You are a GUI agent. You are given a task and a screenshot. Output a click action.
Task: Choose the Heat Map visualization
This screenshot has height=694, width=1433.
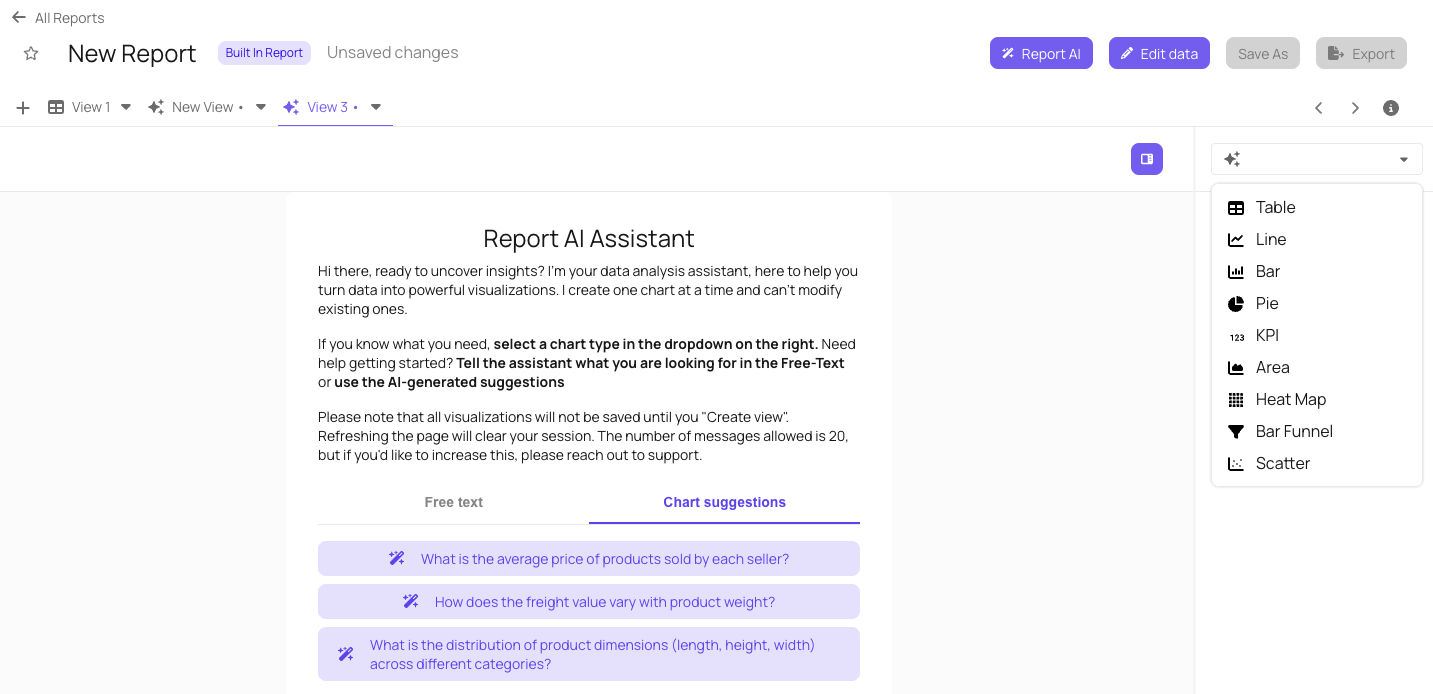(1290, 399)
